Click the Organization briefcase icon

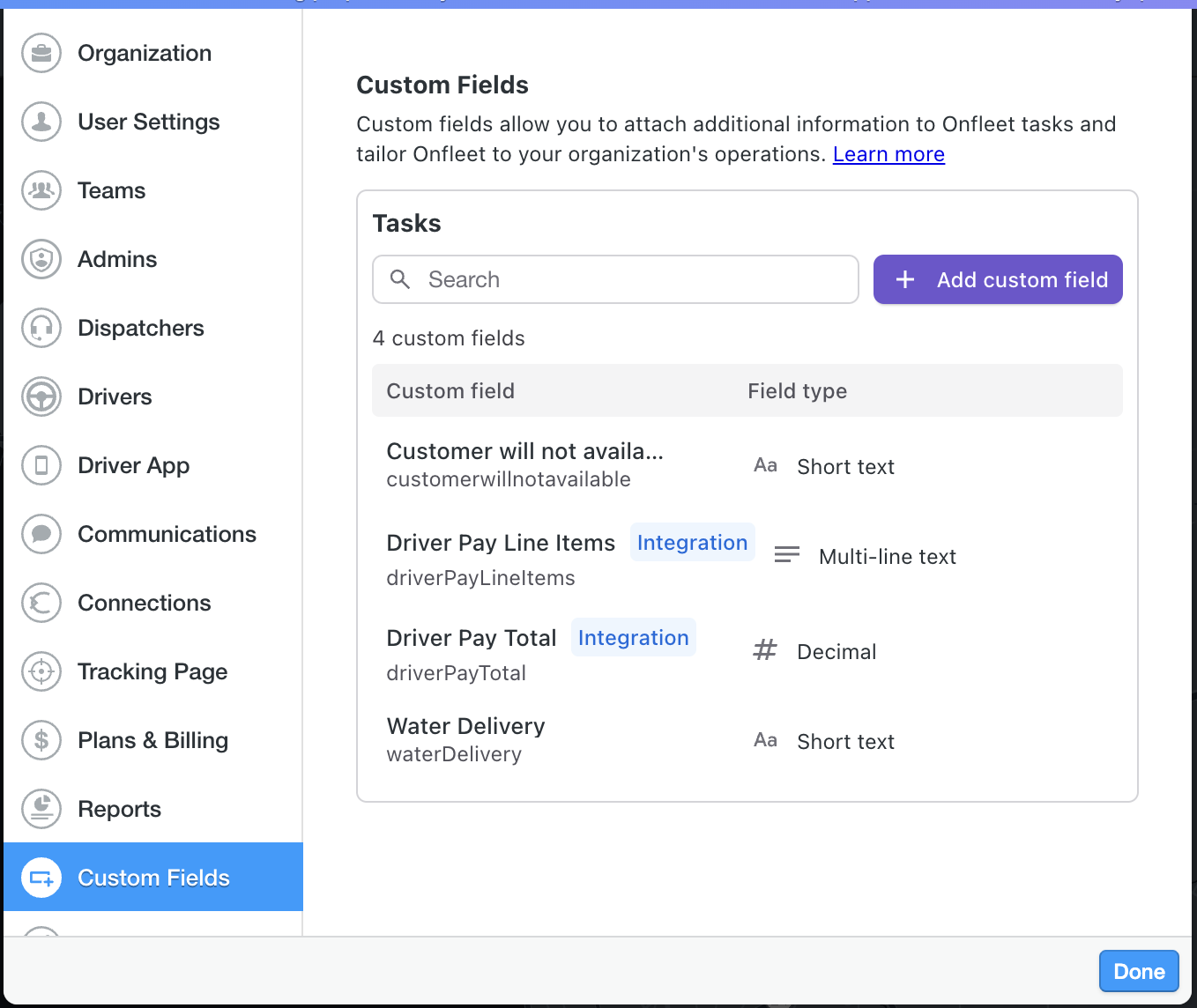[41, 53]
